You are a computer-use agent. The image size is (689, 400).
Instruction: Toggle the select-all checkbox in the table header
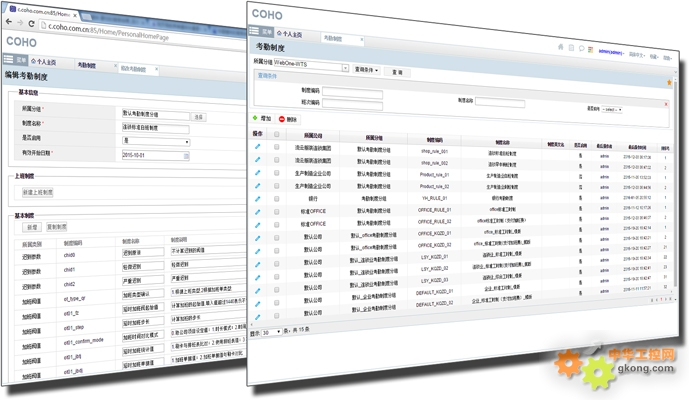[x=277, y=133]
